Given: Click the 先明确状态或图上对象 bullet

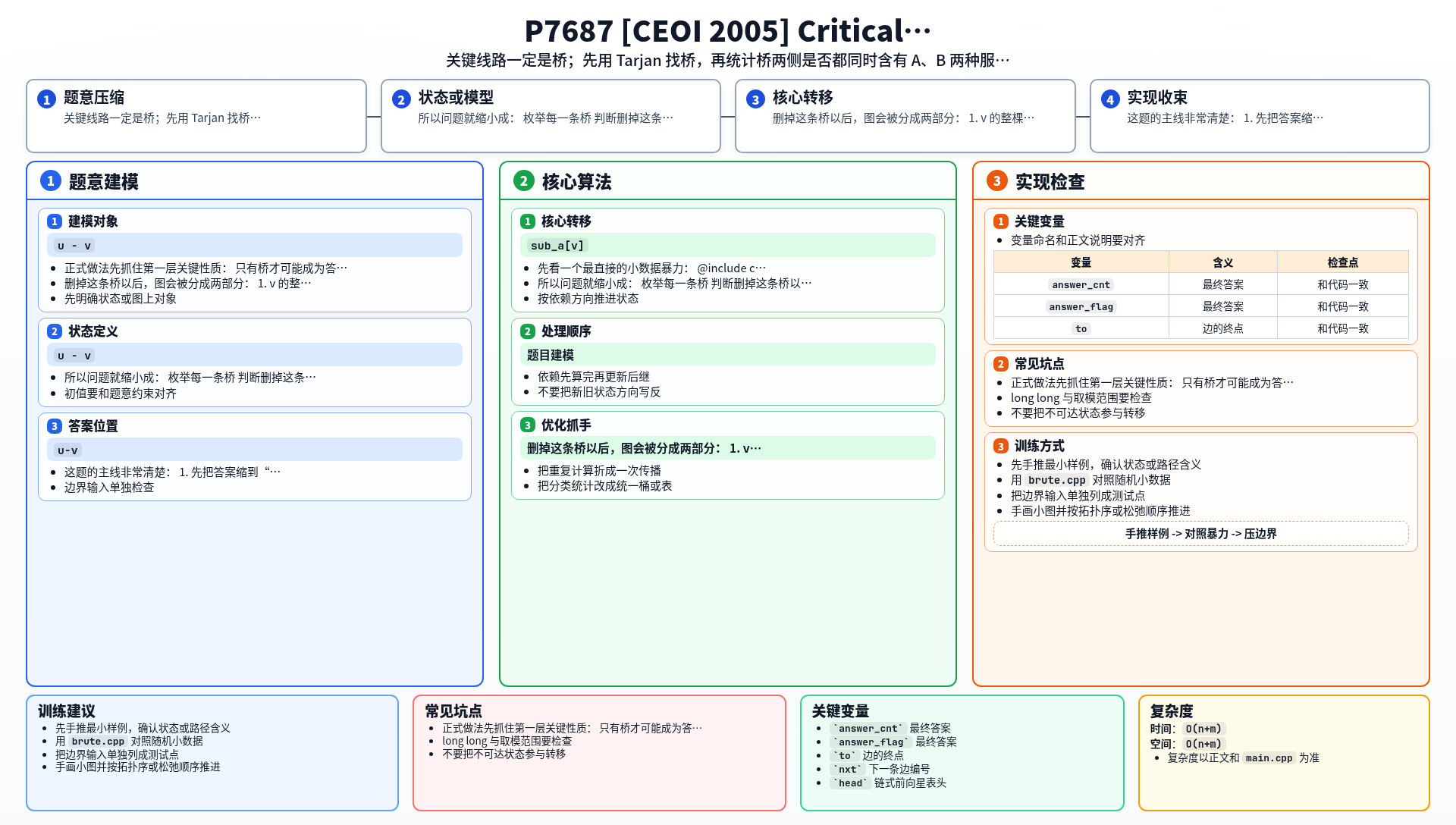Looking at the screenshot, I should click(x=120, y=299).
